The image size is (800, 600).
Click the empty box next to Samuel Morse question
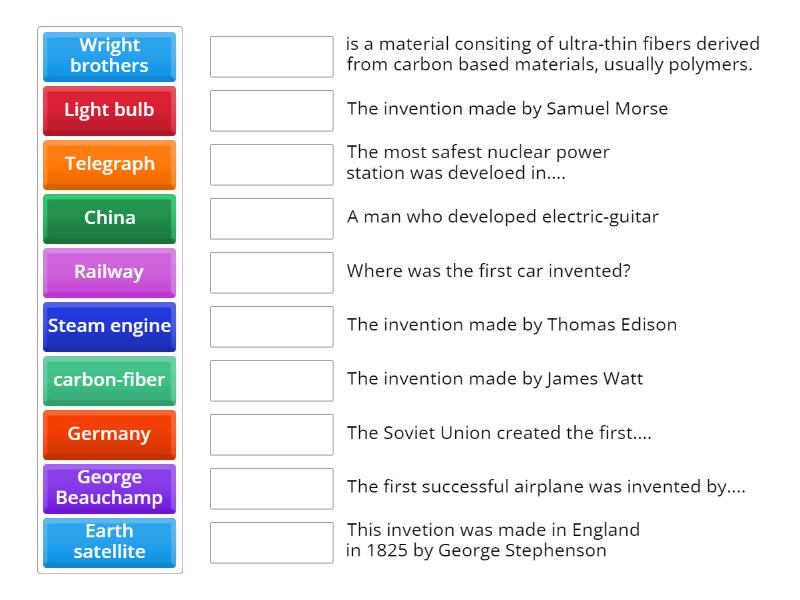[x=271, y=110]
